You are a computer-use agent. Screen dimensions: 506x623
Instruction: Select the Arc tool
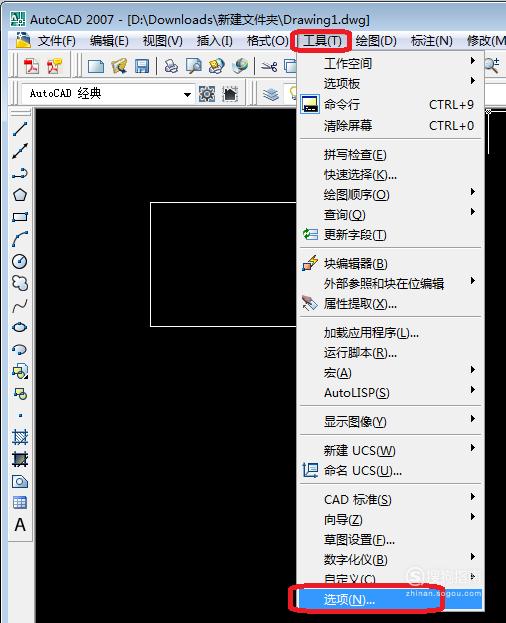click(20, 239)
